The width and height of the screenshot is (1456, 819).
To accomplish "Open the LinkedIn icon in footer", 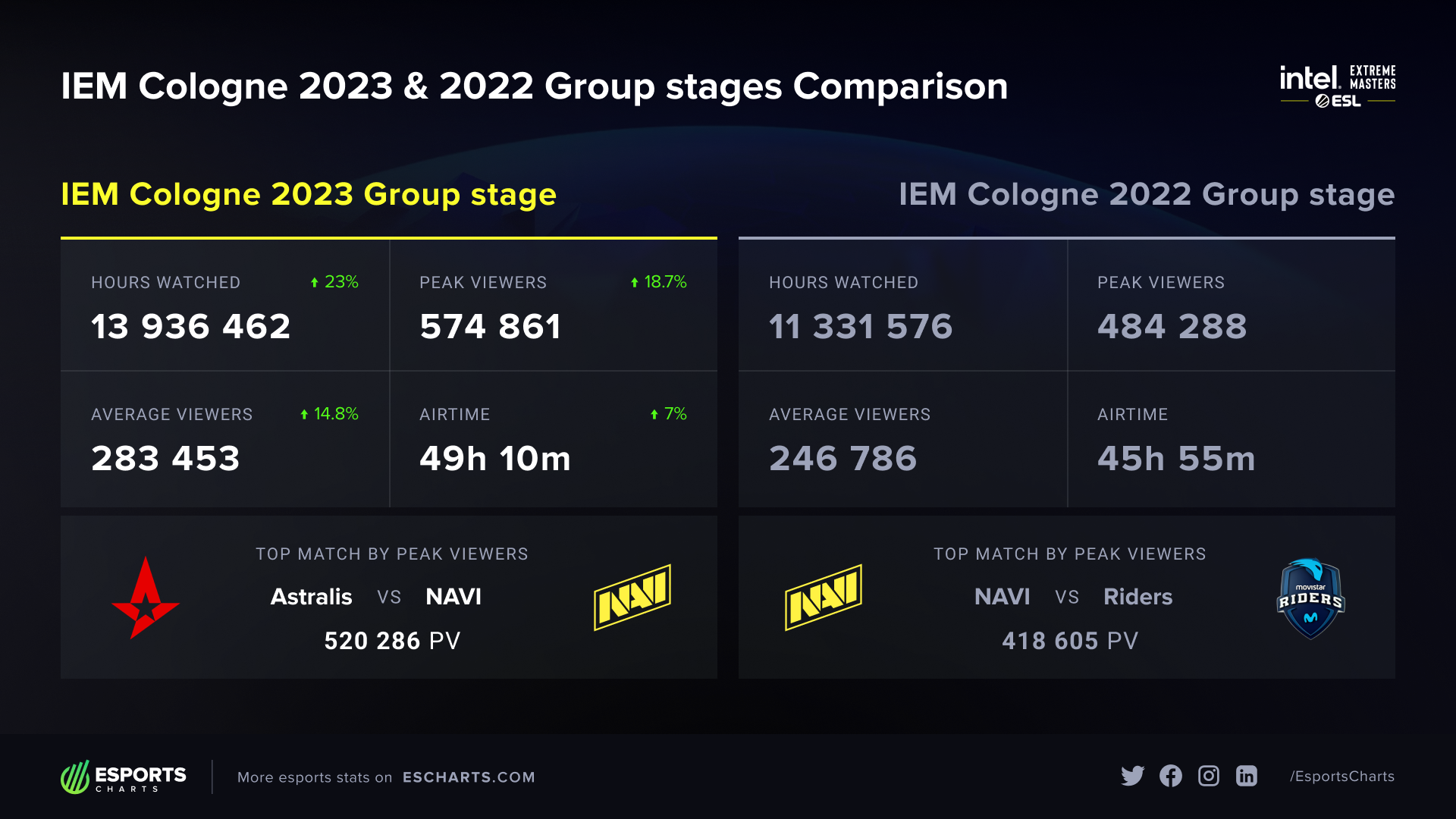I will point(1247,776).
